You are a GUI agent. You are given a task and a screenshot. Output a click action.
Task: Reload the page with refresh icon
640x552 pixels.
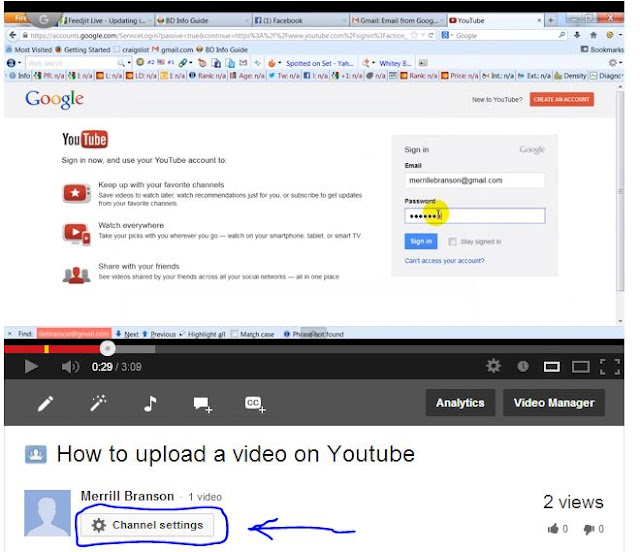pos(431,36)
